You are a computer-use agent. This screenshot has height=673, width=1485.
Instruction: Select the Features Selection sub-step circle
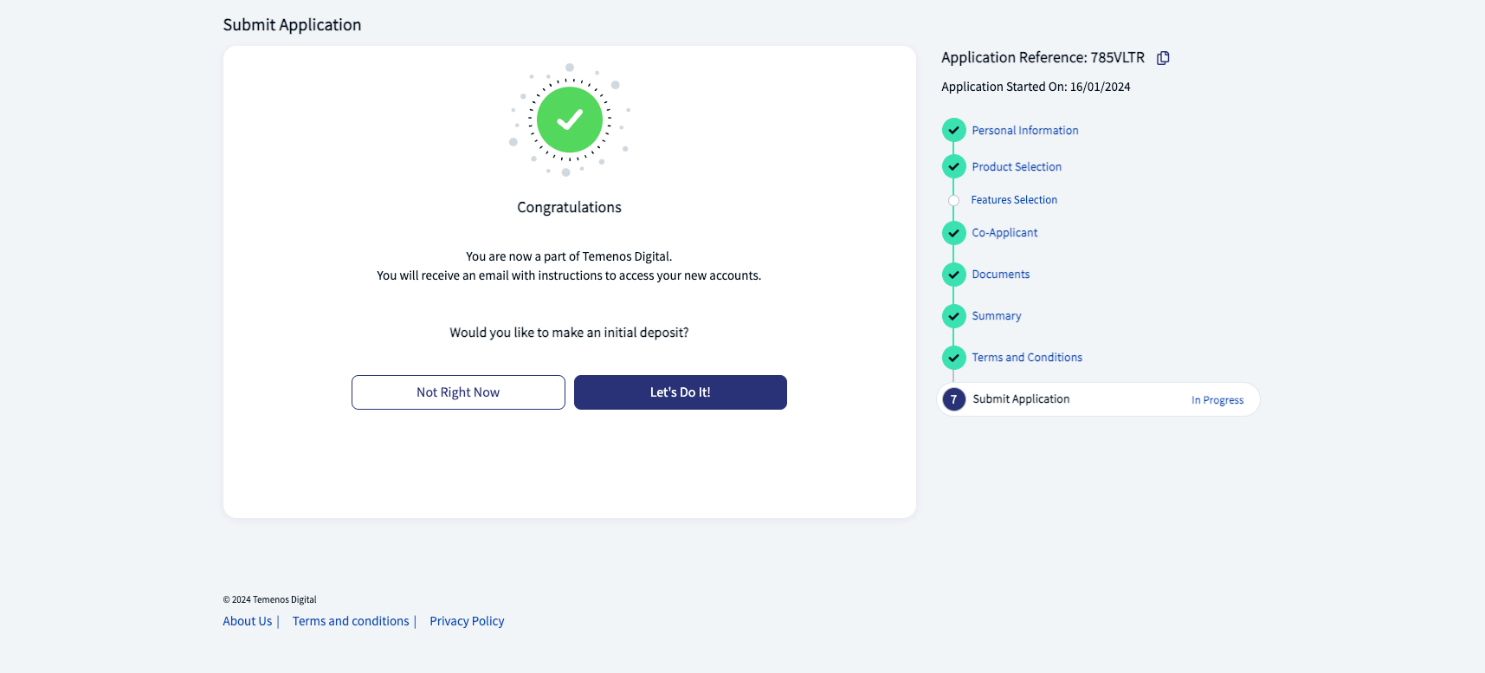953,201
